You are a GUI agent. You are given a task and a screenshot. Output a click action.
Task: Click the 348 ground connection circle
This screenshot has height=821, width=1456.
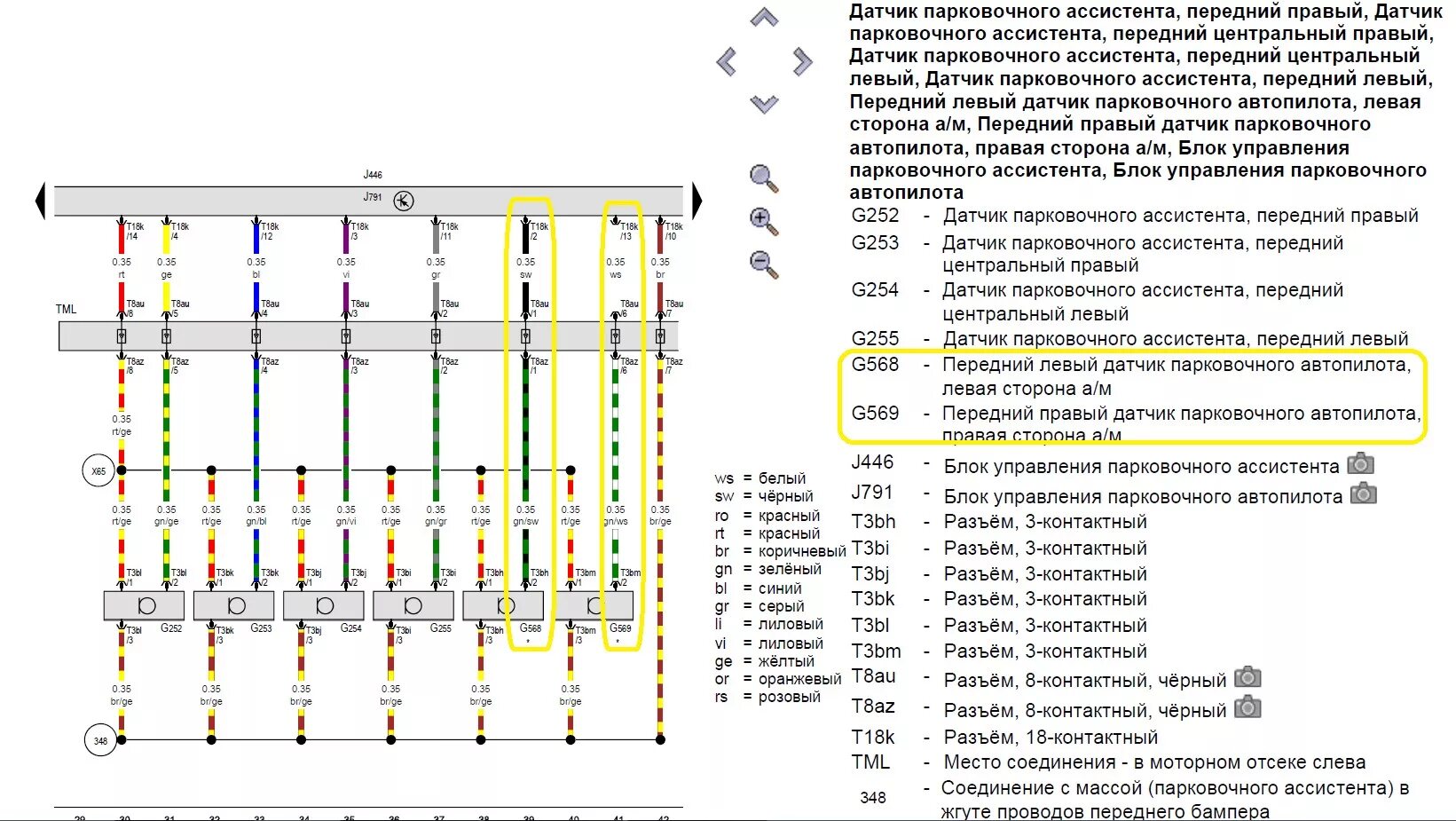99,740
